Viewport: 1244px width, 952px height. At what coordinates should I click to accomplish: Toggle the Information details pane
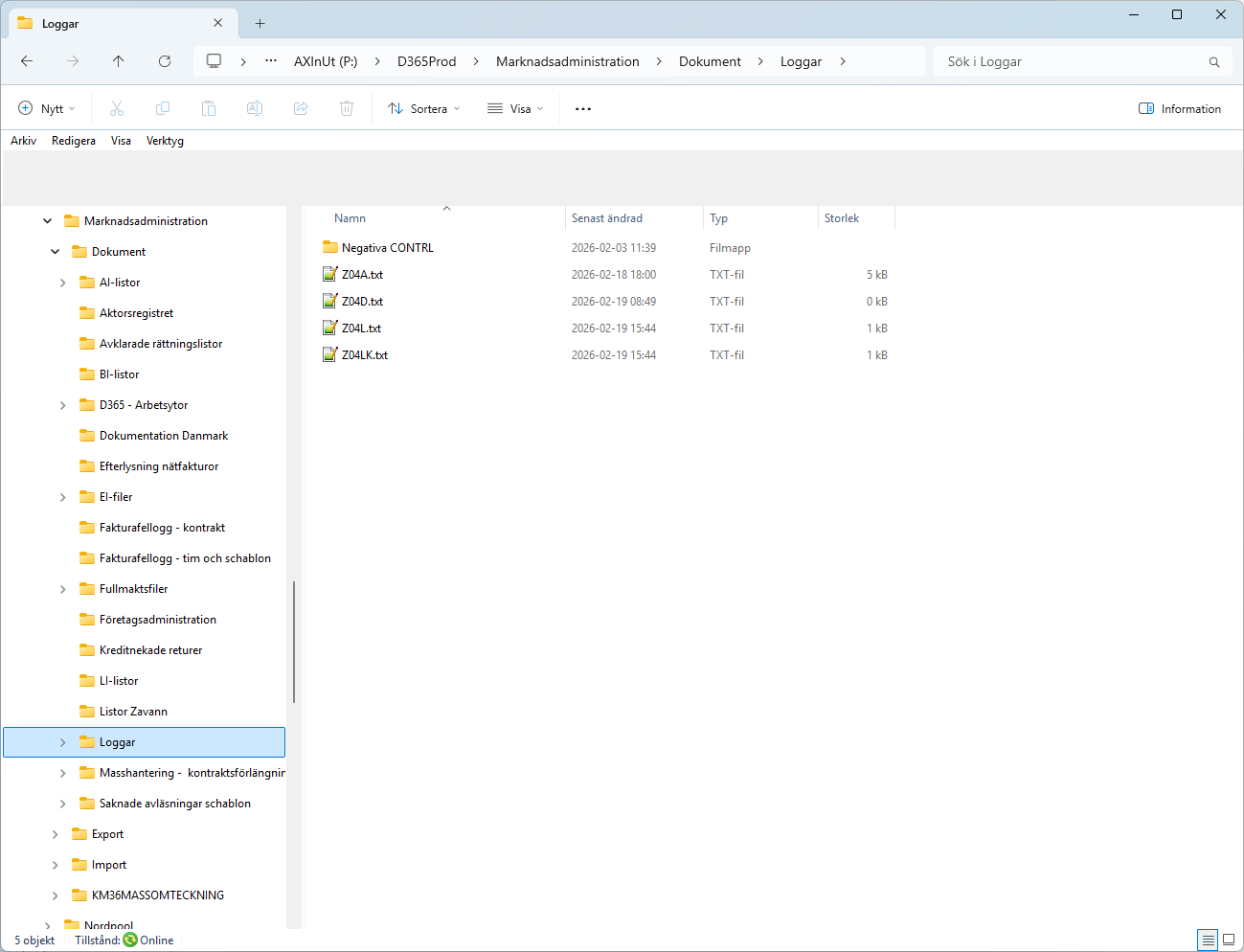(1180, 109)
